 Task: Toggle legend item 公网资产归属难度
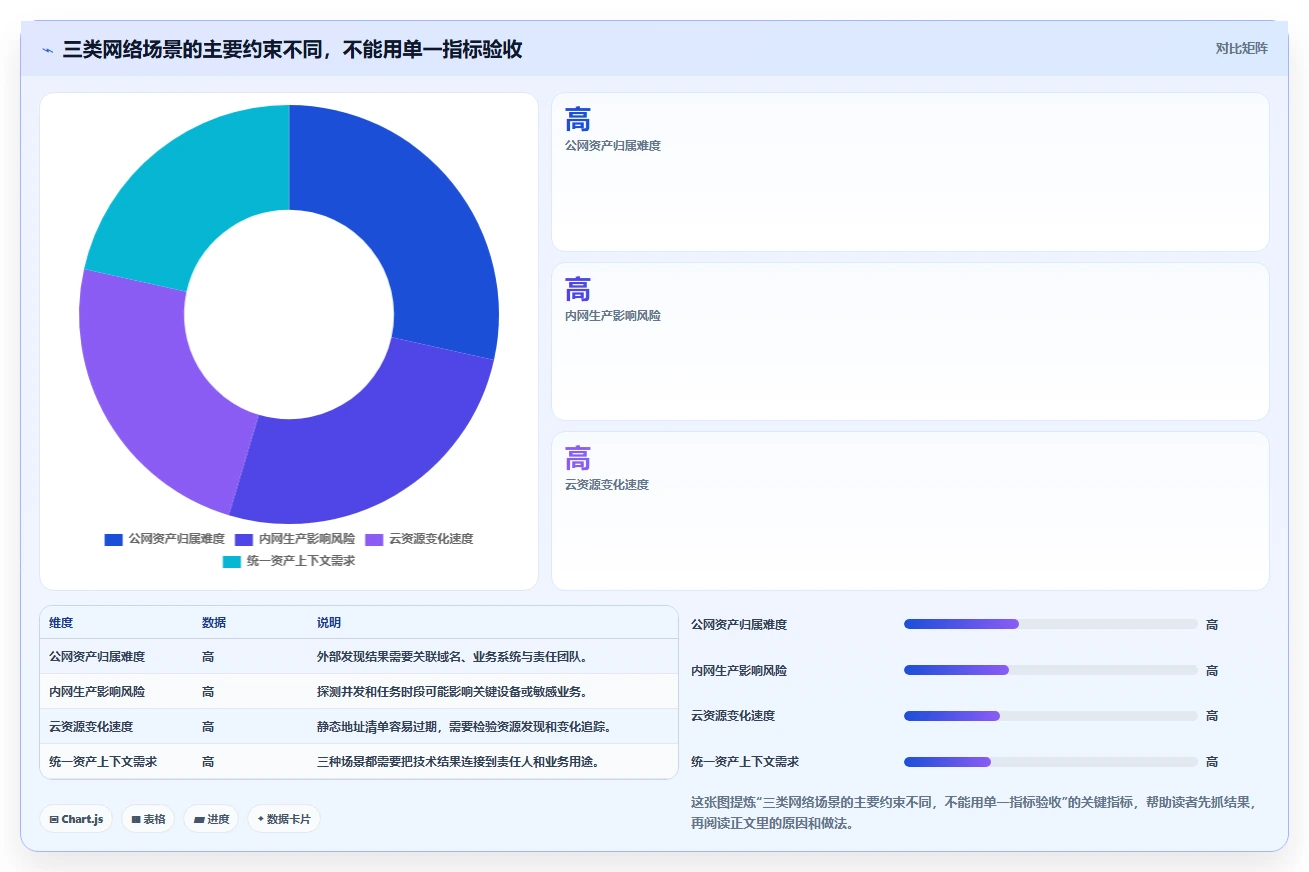pyautogui.click(x=165, y=539)
